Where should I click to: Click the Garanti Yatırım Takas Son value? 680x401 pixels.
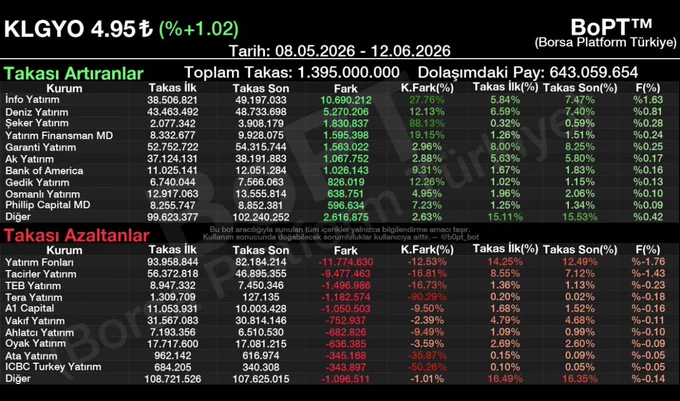point(261,147)
